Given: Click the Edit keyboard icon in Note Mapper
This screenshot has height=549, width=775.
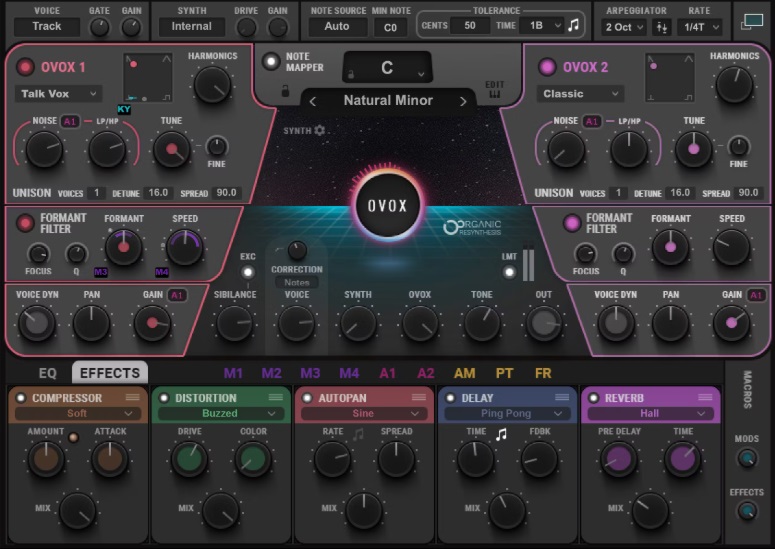Looking at the screenshot, I should pos(494,94).
